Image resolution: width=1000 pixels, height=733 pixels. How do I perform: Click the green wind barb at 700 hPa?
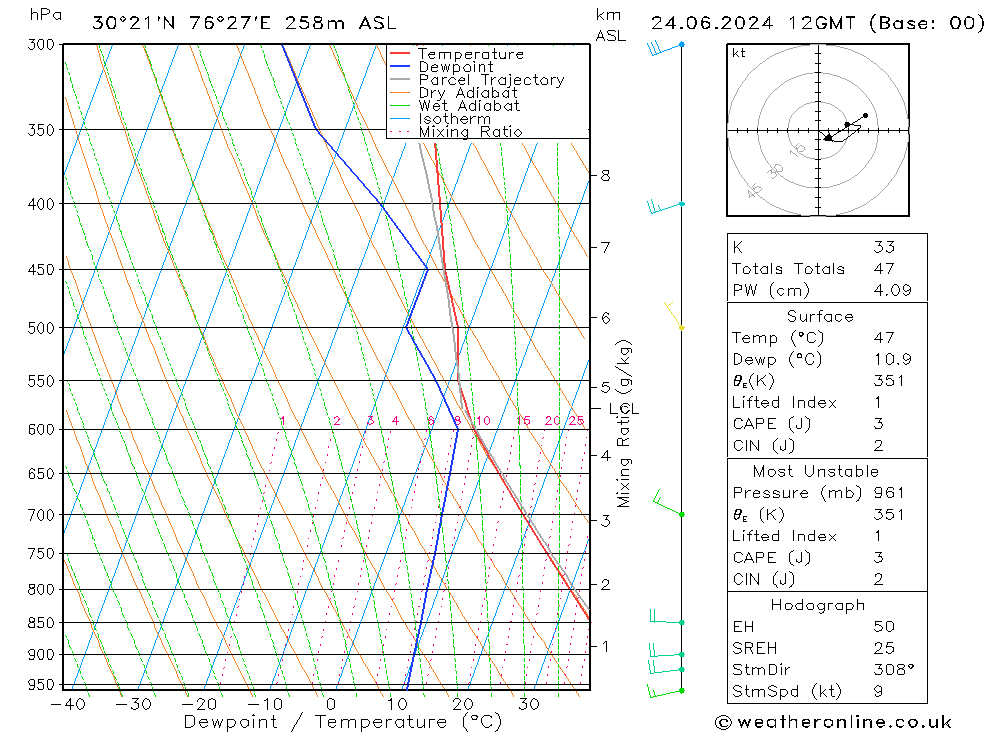click(x=668, y=503)
